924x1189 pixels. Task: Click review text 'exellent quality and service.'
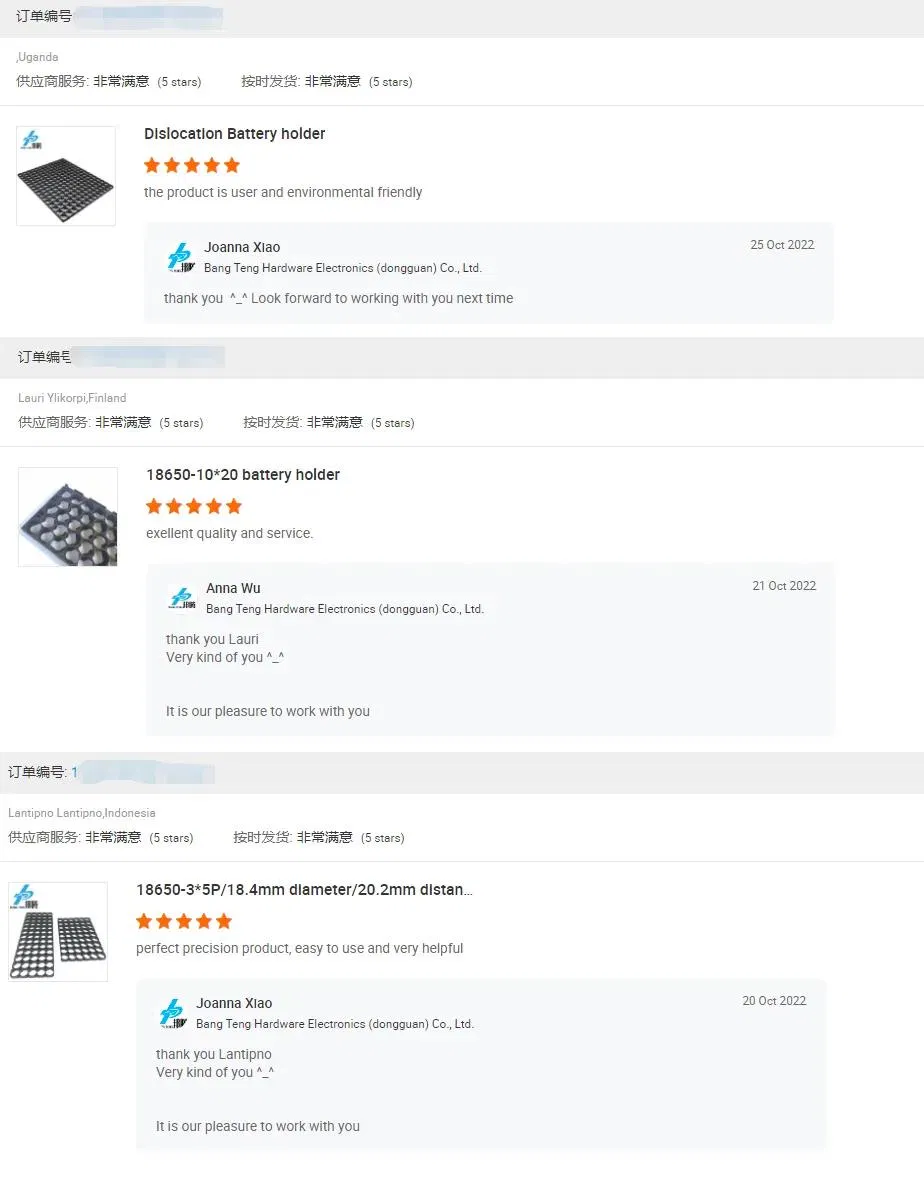[229, 533]
